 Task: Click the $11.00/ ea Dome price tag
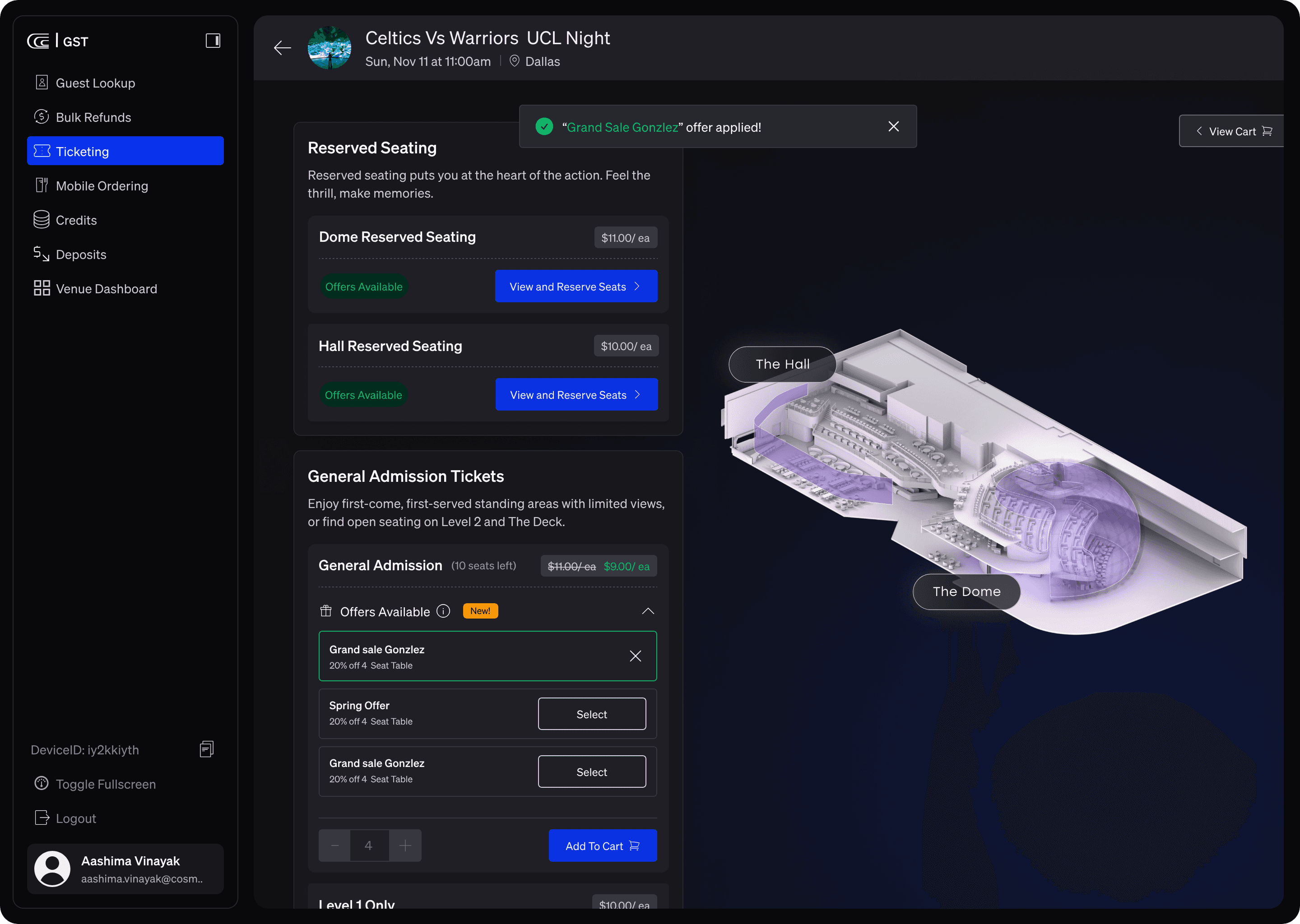pos(626,238)
